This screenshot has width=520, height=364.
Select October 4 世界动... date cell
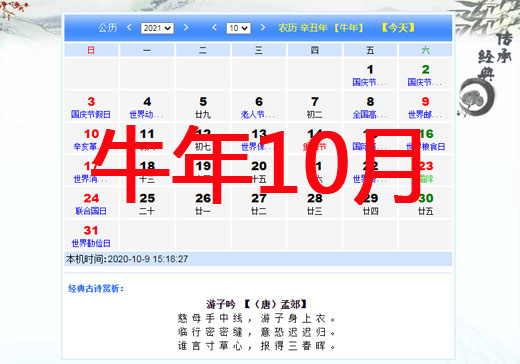[147, 106]
